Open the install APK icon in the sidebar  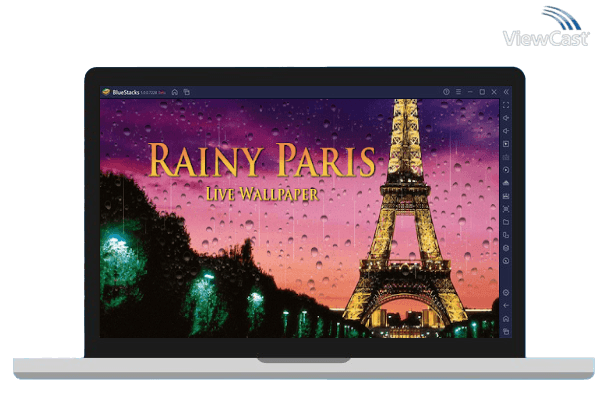tap(506, 196)
